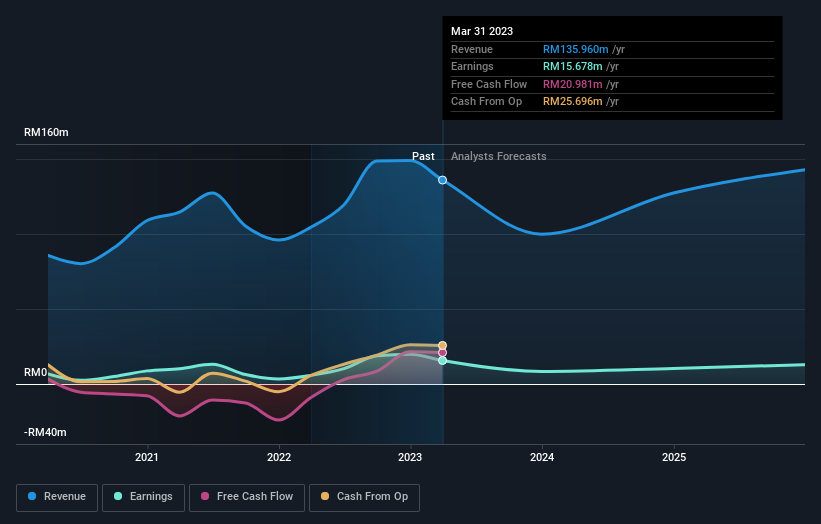Click the Mar 31 2023 tooltip date
The image size is (821, 524).
(482, 31)
